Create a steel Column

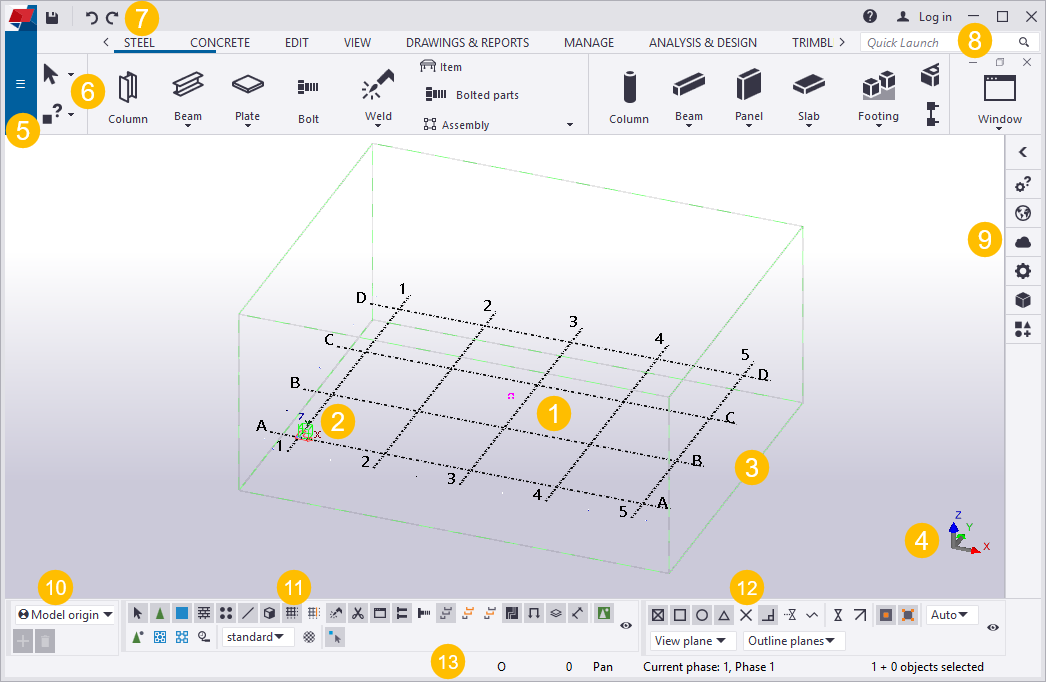pyautogui.click(x=128, y=97)
